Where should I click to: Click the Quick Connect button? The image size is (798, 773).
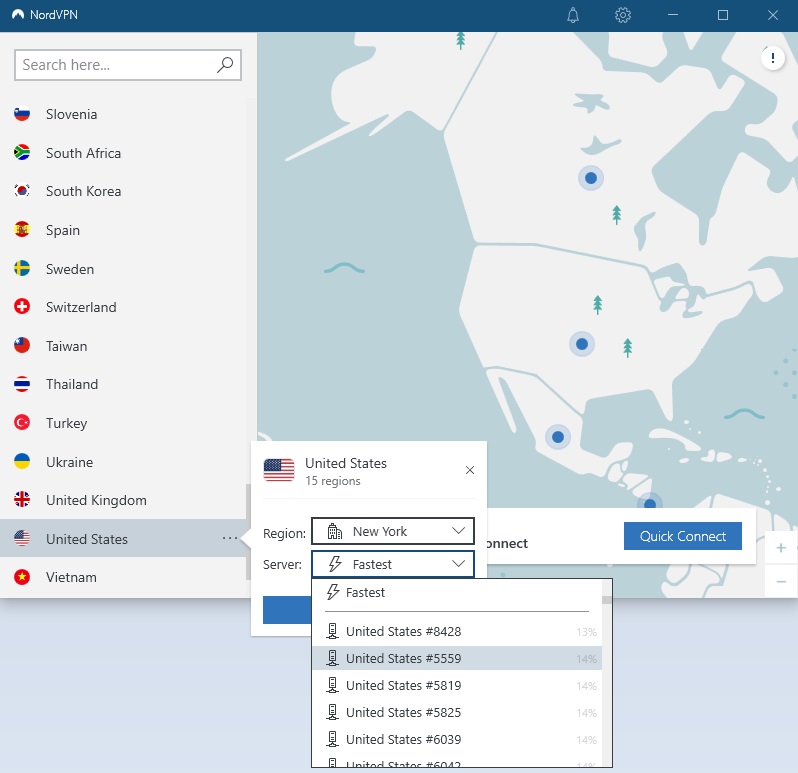(x=682, y=536)
